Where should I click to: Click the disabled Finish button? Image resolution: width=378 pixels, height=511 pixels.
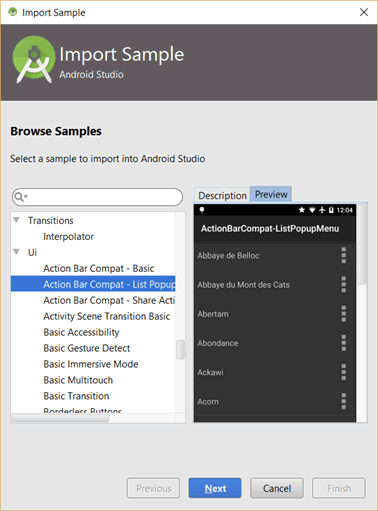click(339, 488)
